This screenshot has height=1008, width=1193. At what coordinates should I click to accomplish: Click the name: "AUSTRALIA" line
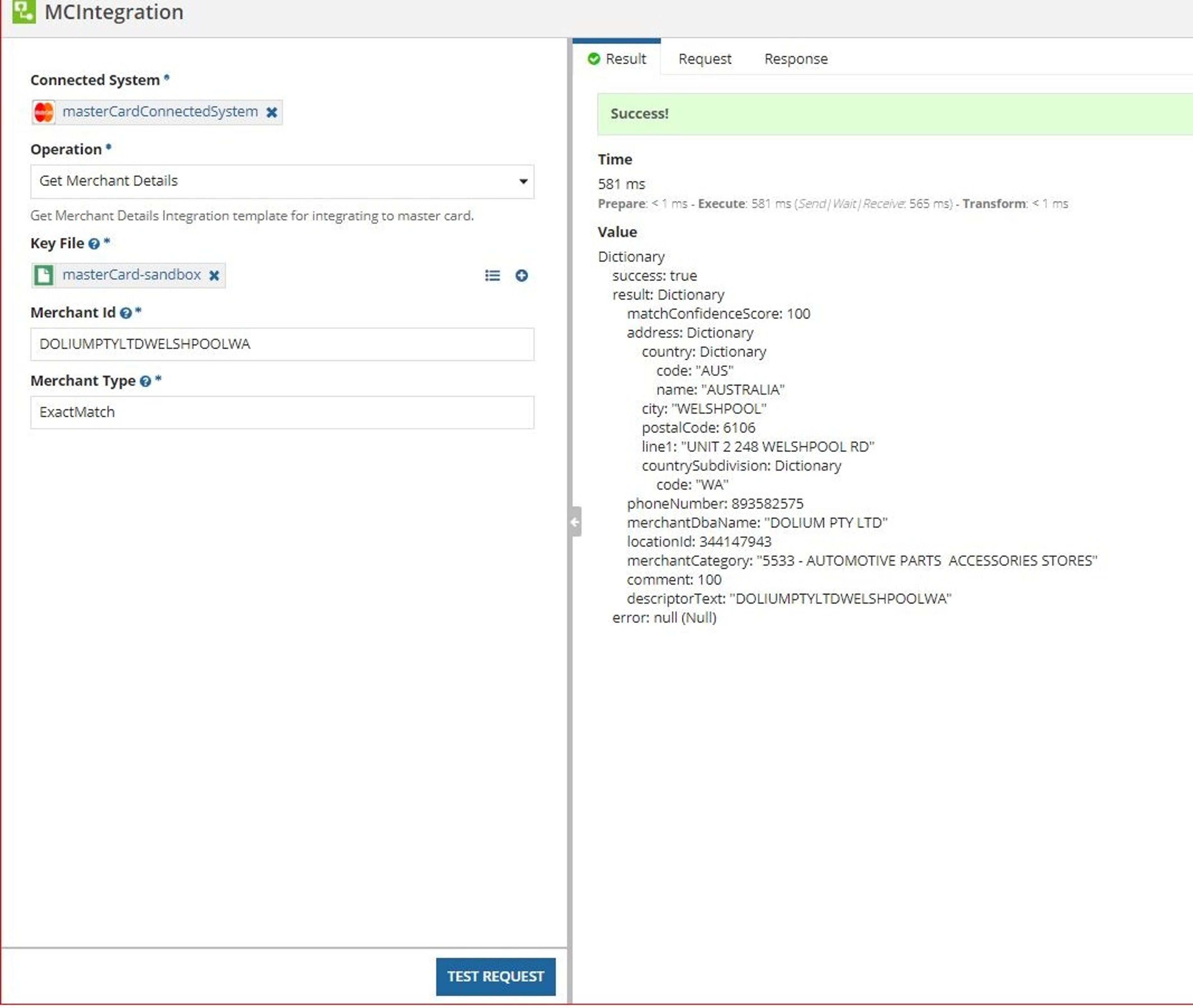coord(720,390)
